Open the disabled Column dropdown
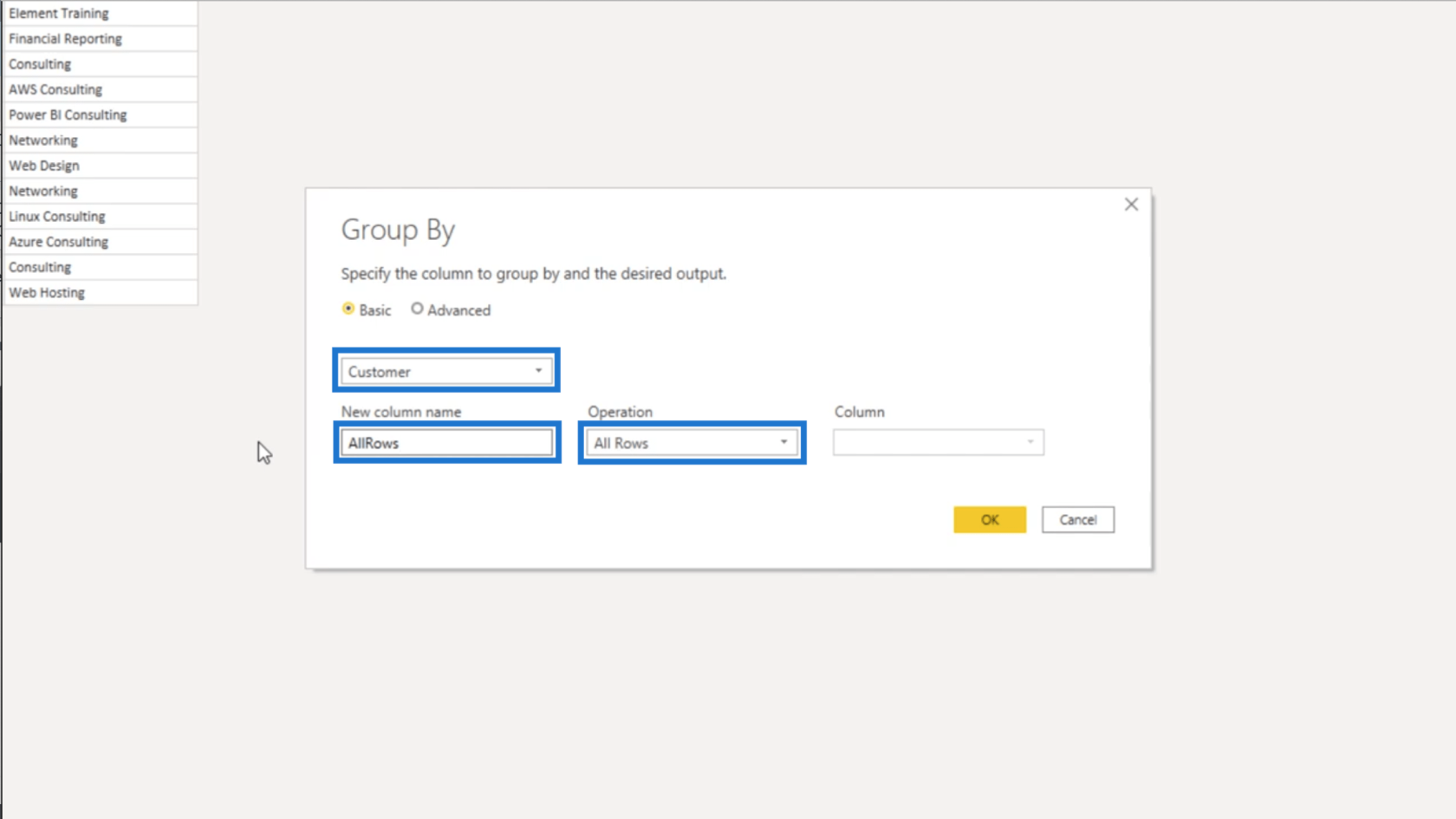 pos(939,442)
